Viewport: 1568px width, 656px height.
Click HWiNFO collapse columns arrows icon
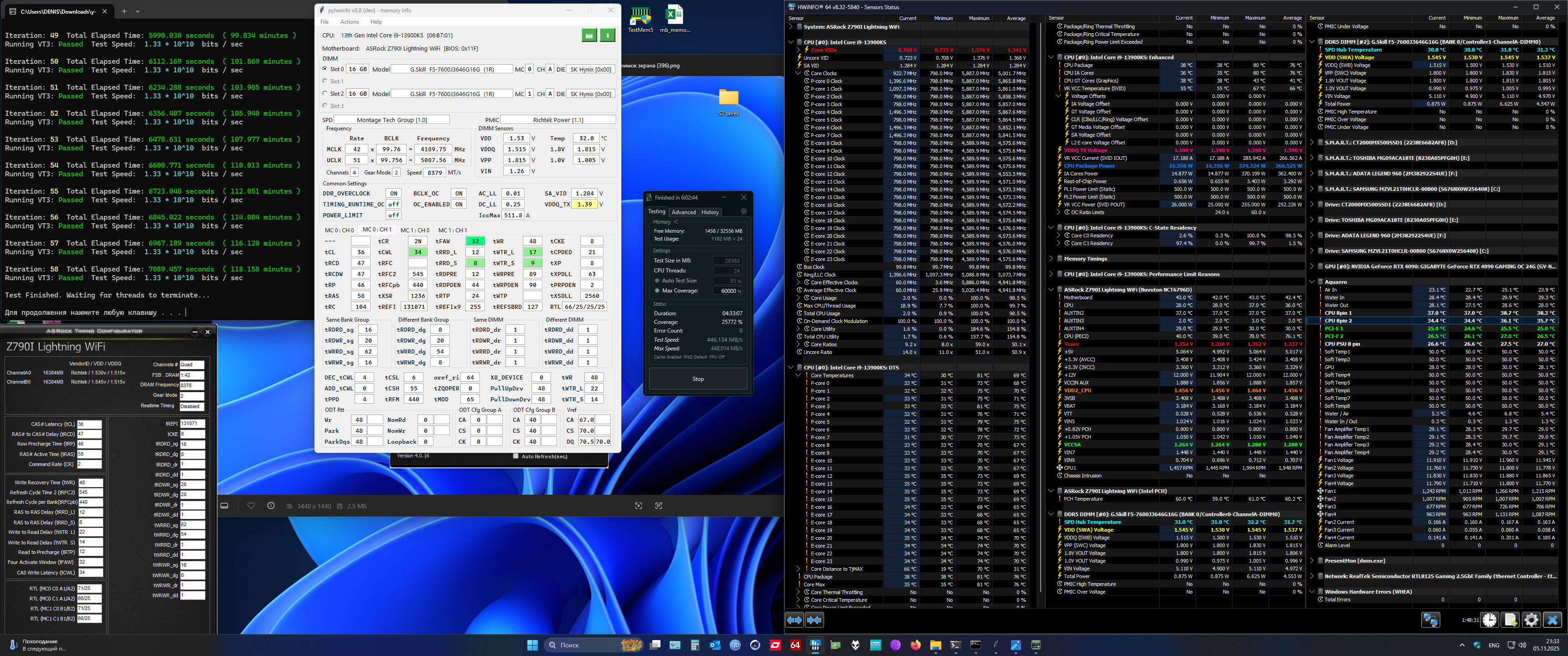click(x=815, y=620)
